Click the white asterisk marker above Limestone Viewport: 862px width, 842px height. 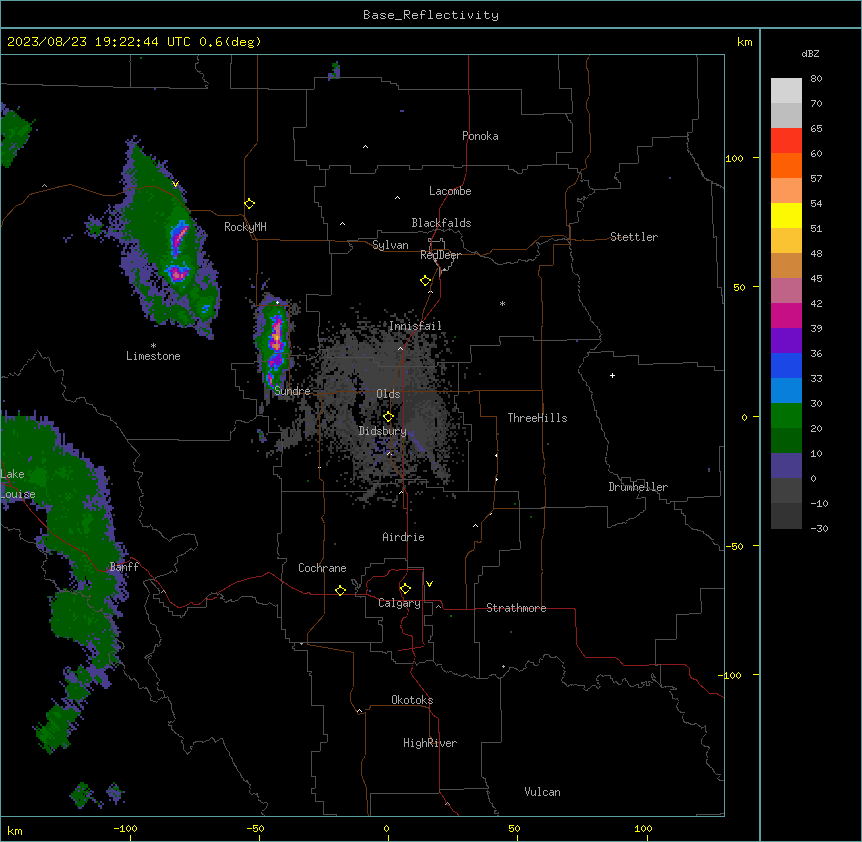[153, 346]
